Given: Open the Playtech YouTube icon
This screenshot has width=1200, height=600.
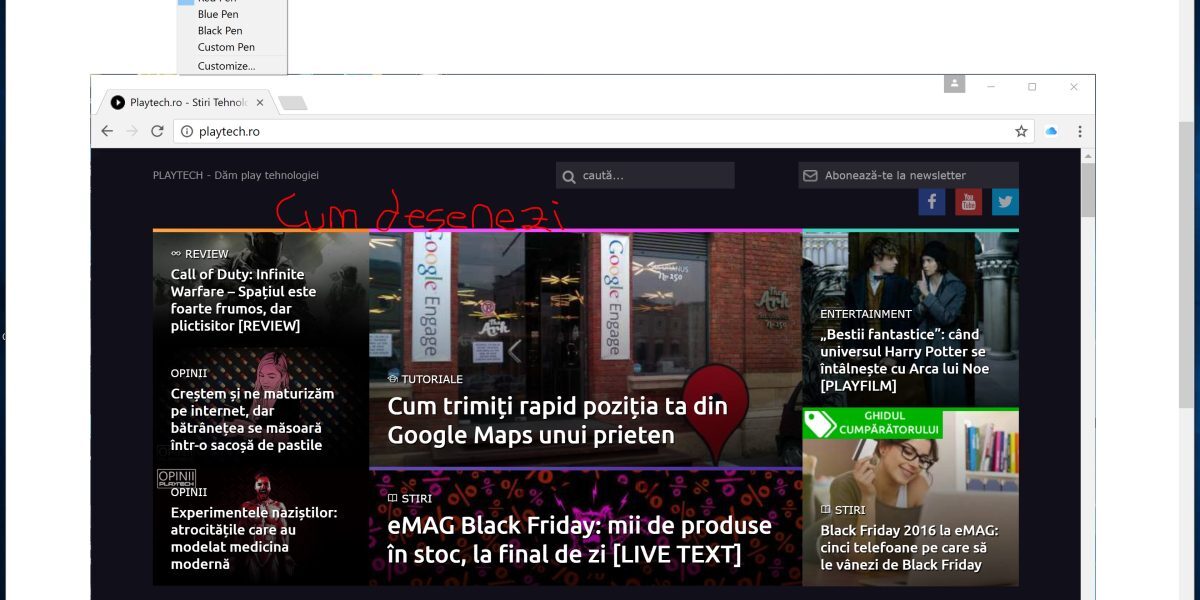Looking at the screenshot, I should [968, 201].
